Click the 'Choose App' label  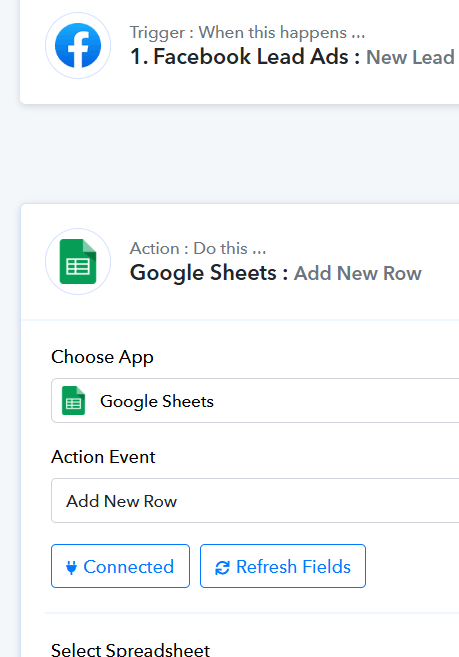coord(102,357)
